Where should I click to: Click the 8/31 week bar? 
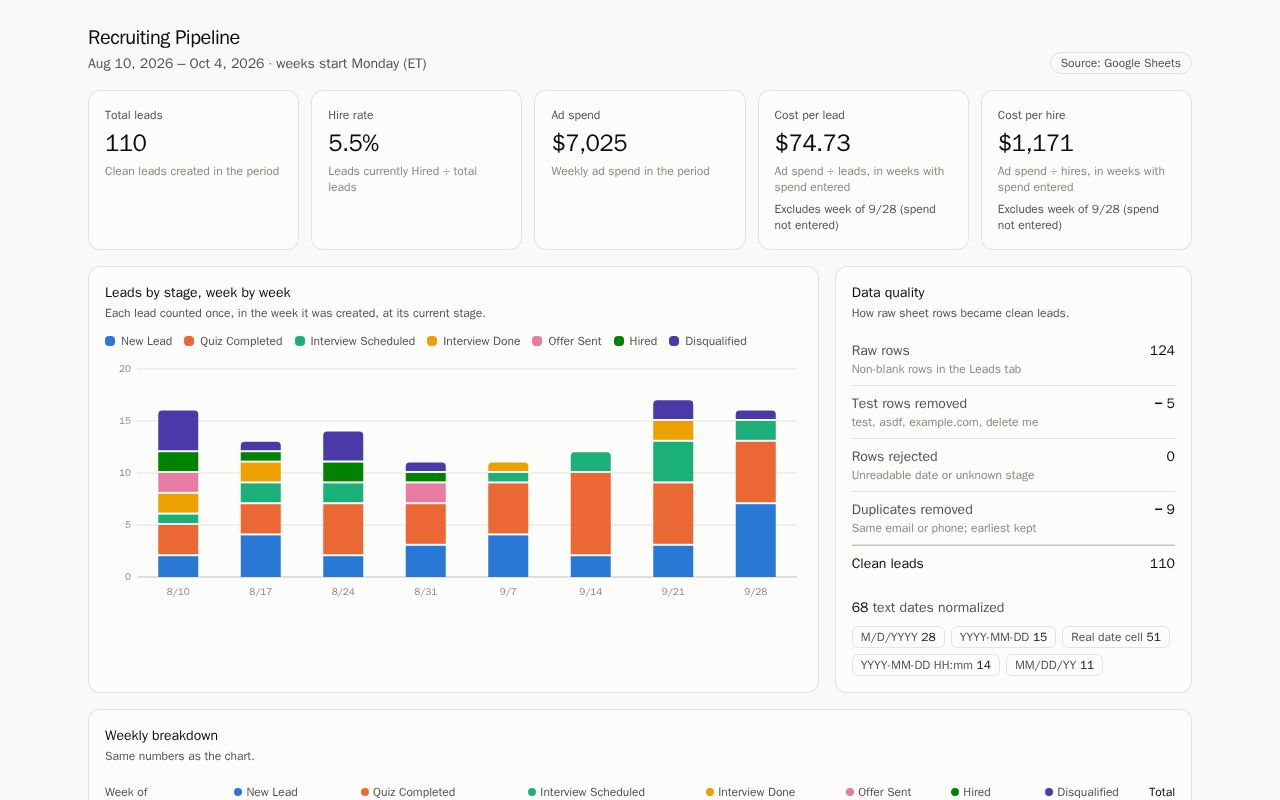click(426, 520)
